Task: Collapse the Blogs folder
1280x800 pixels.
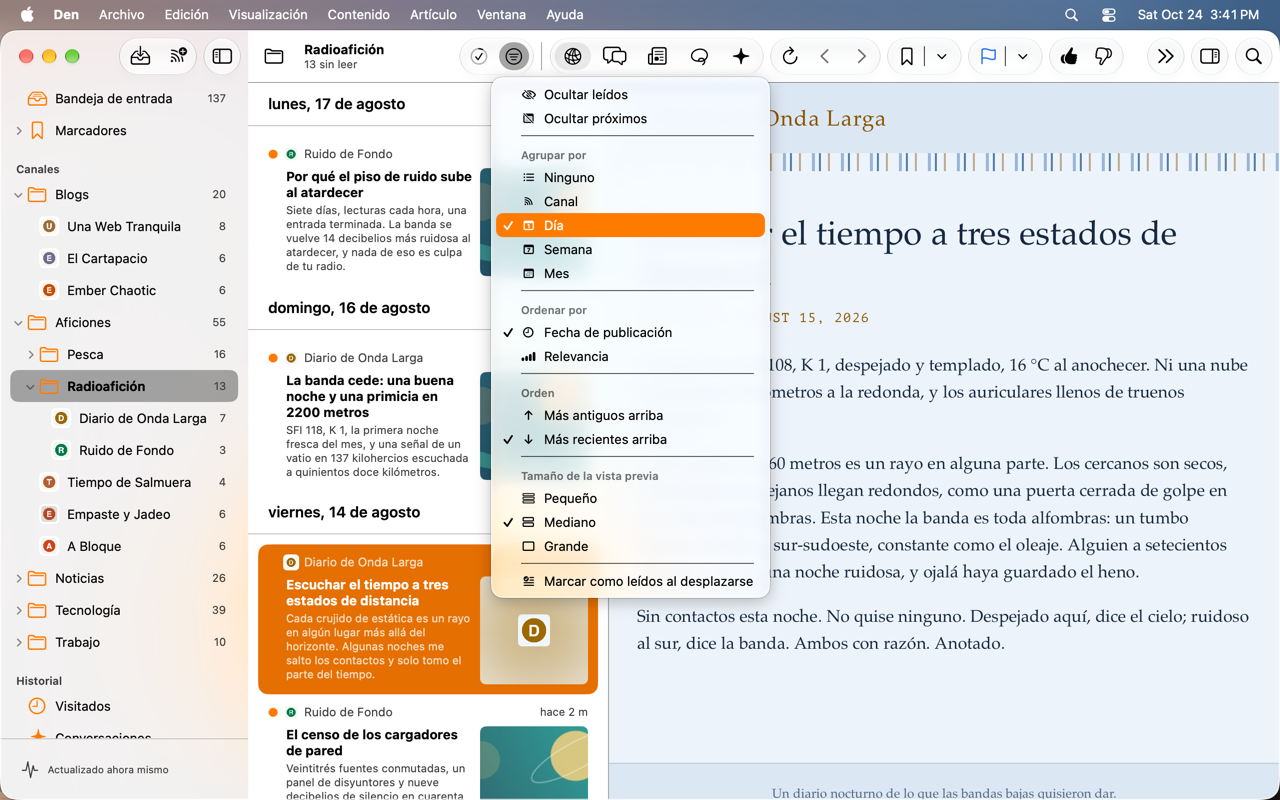Action: pos(19,195)
